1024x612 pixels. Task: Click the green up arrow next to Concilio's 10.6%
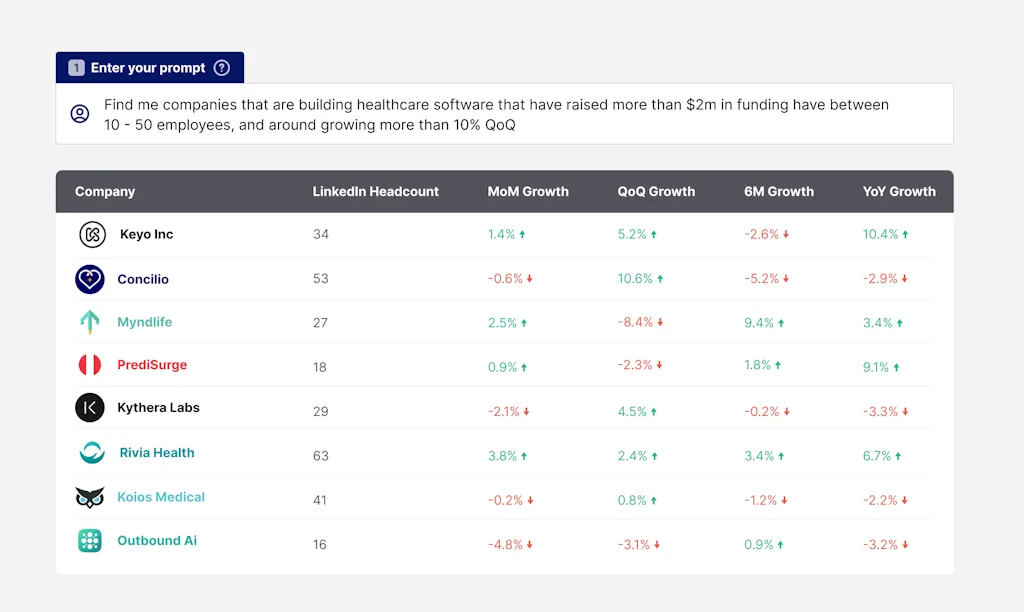[x=659, y=279]
